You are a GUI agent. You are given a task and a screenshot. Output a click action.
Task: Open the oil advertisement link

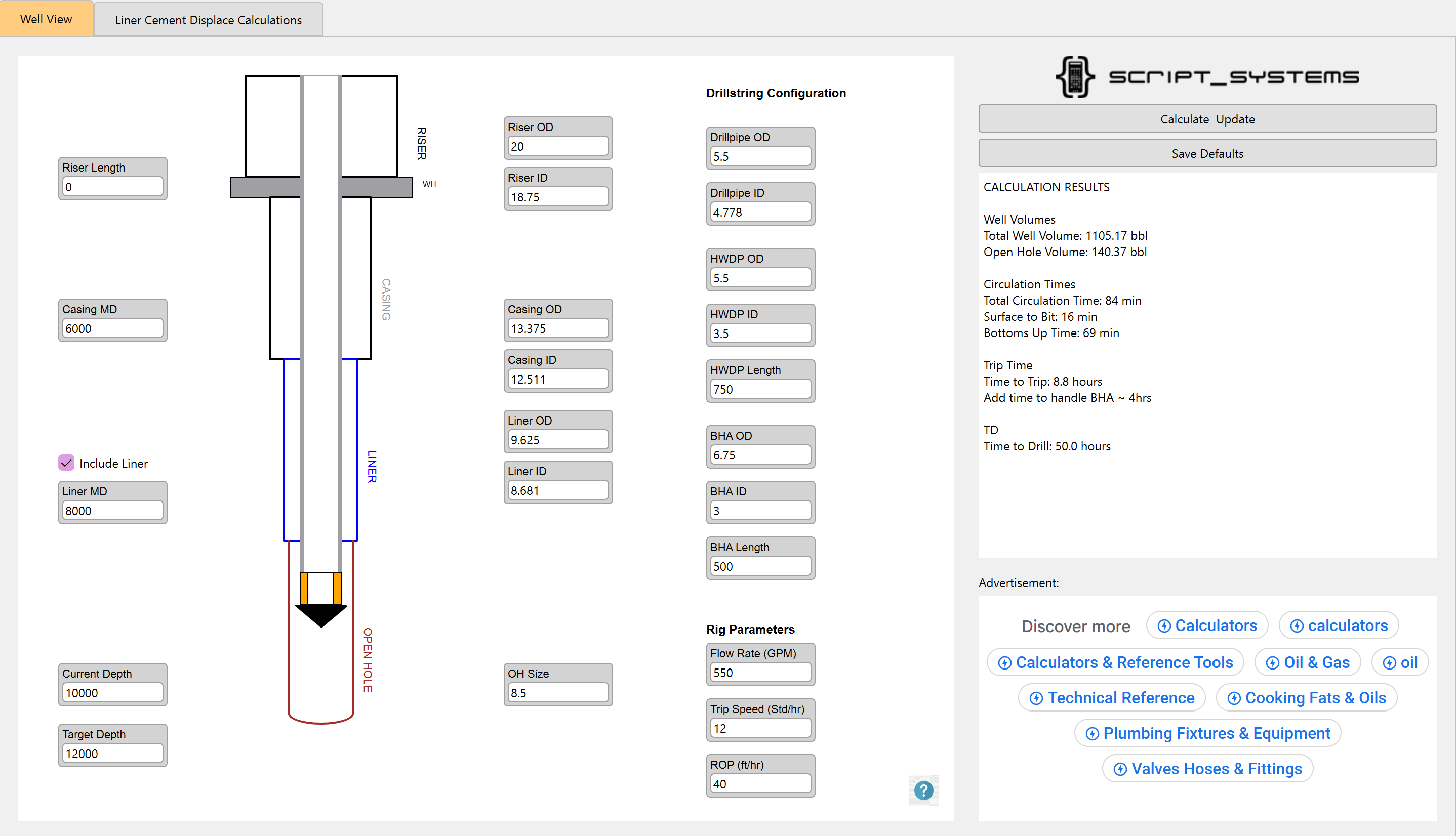coord(1400,662)
